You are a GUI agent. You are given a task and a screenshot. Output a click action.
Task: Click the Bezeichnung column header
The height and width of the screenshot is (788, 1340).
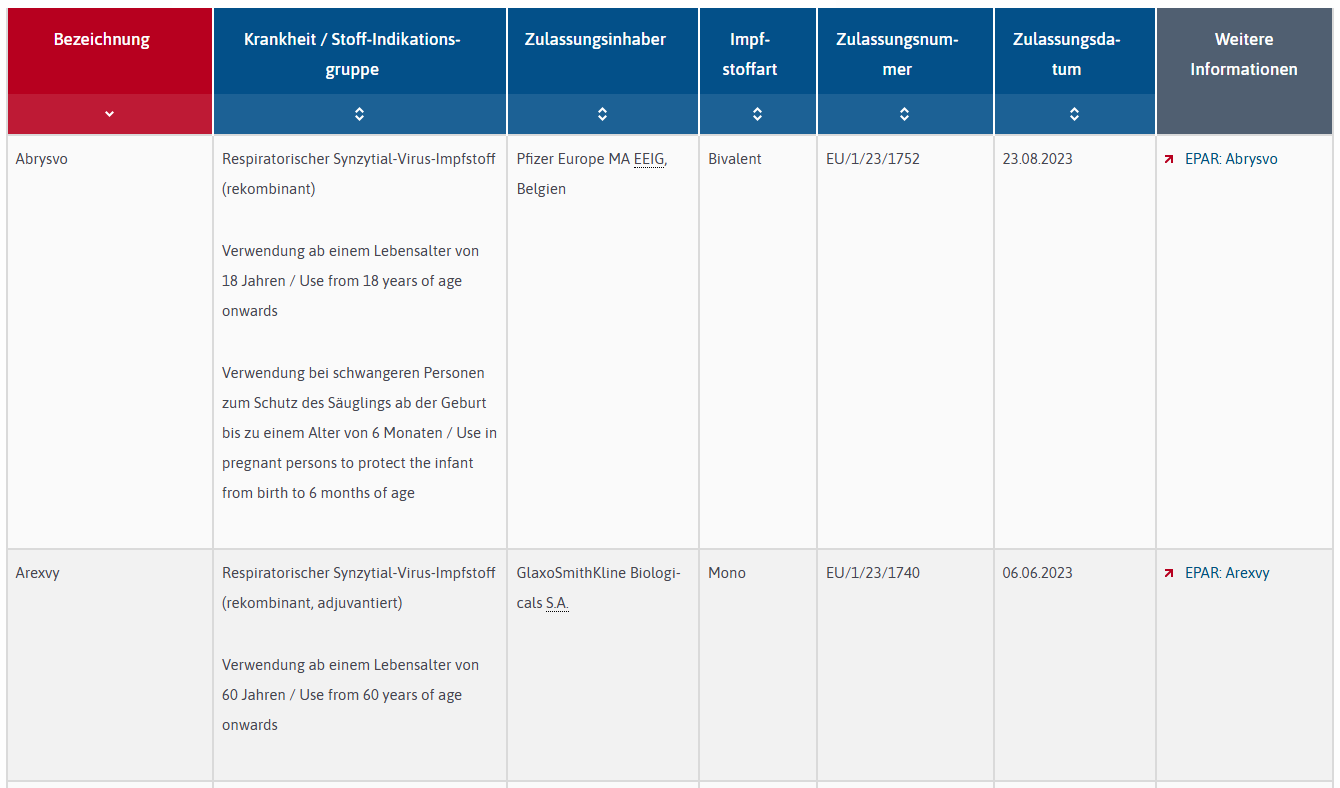tap(102, 40)
